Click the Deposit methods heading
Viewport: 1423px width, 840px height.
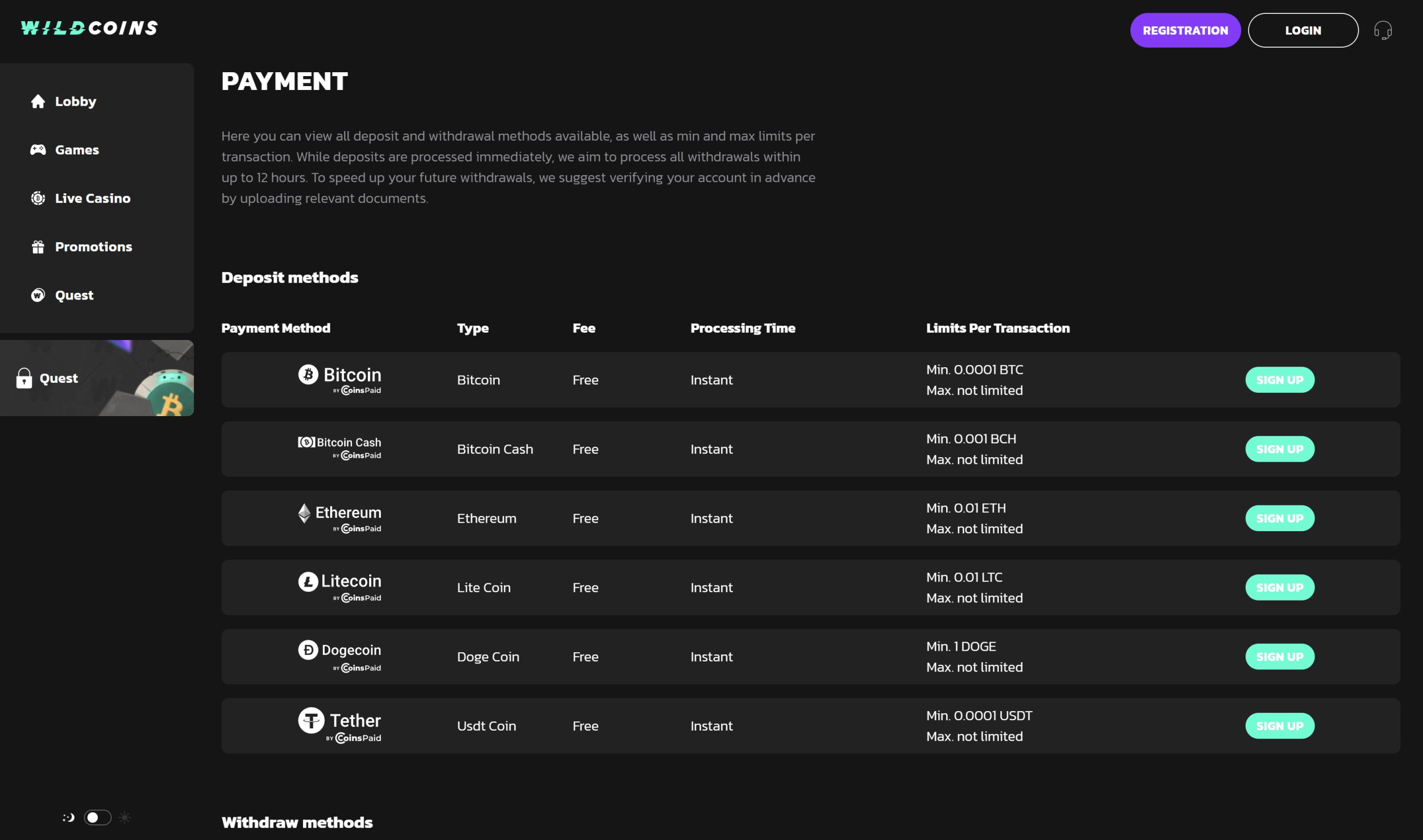290,277
